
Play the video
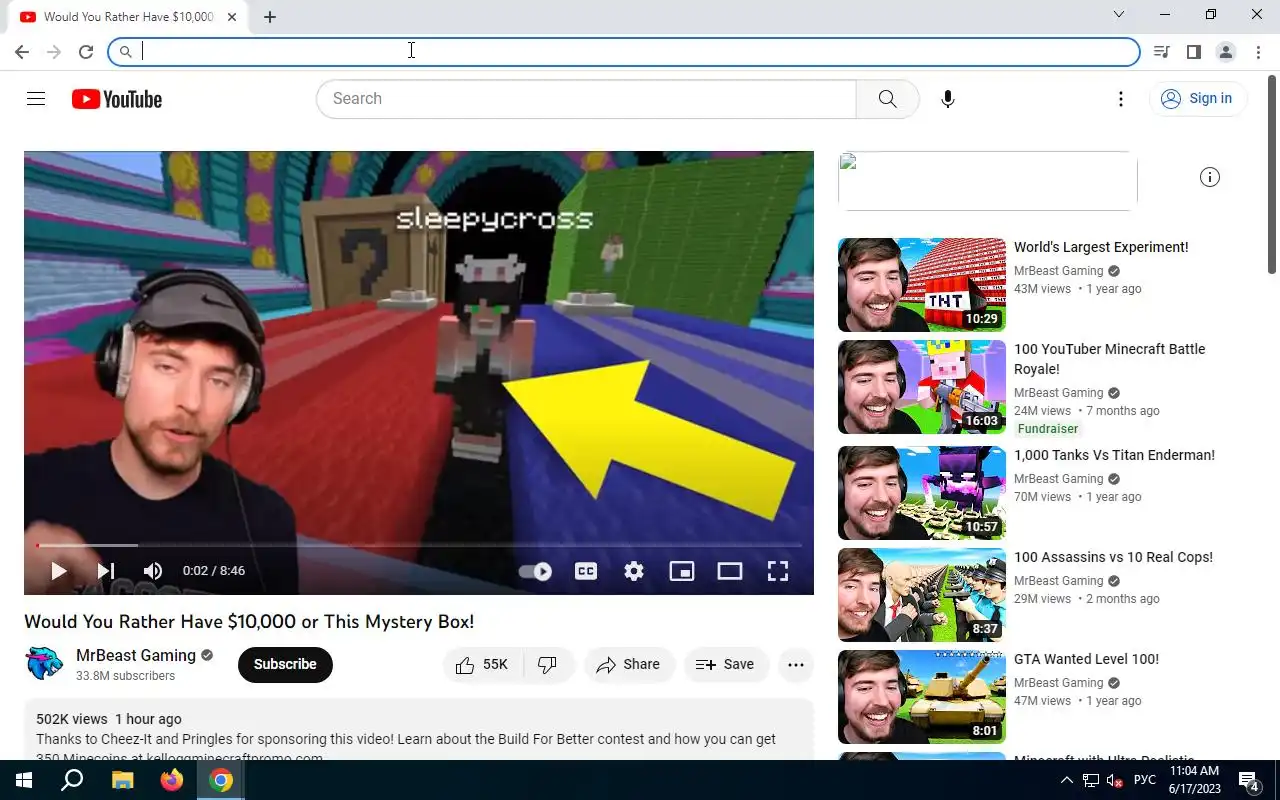(58, 571)
